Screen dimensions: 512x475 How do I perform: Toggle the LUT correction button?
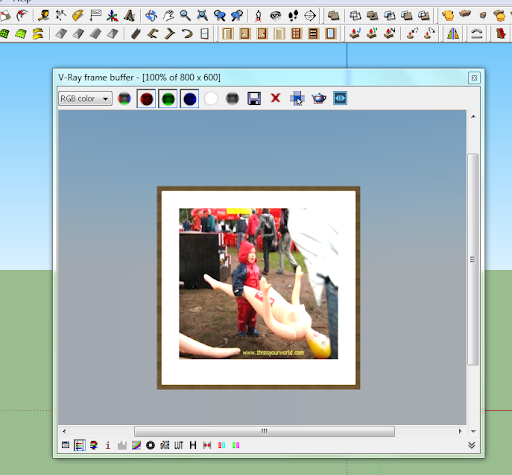[178, 445]
